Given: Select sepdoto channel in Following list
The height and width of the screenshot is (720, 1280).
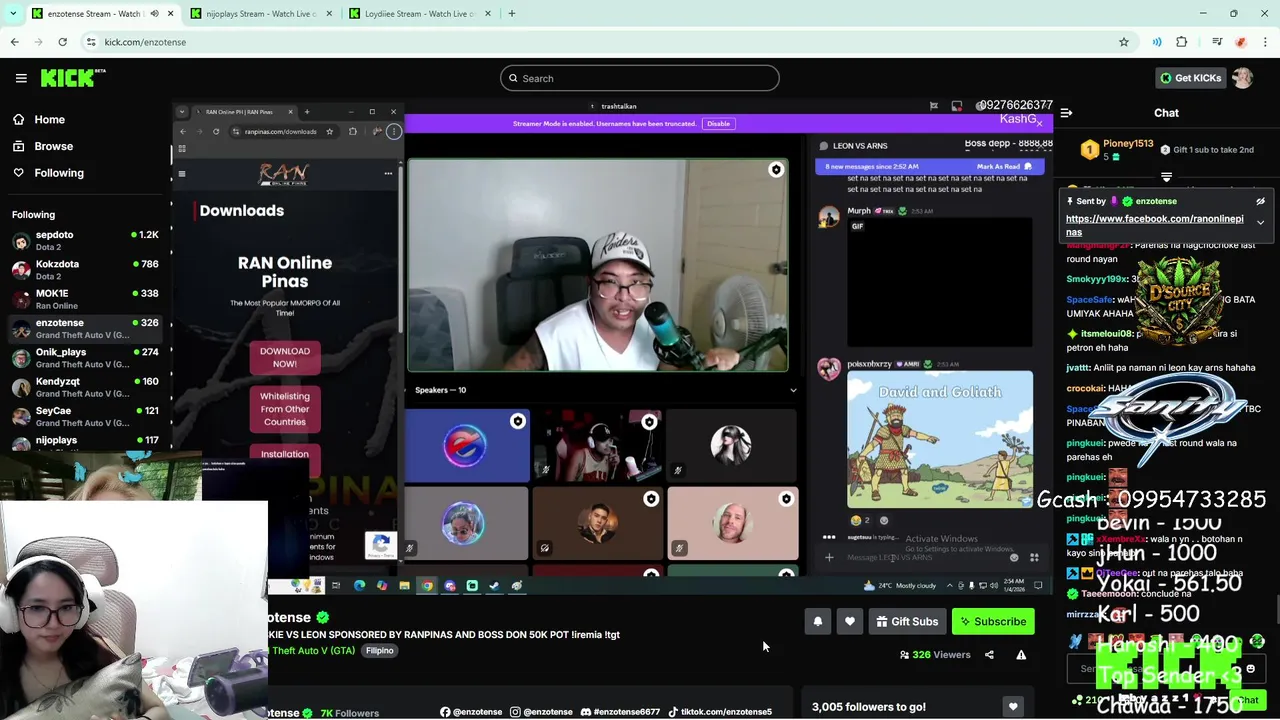Looking at the screenshot, I should 85,240.
